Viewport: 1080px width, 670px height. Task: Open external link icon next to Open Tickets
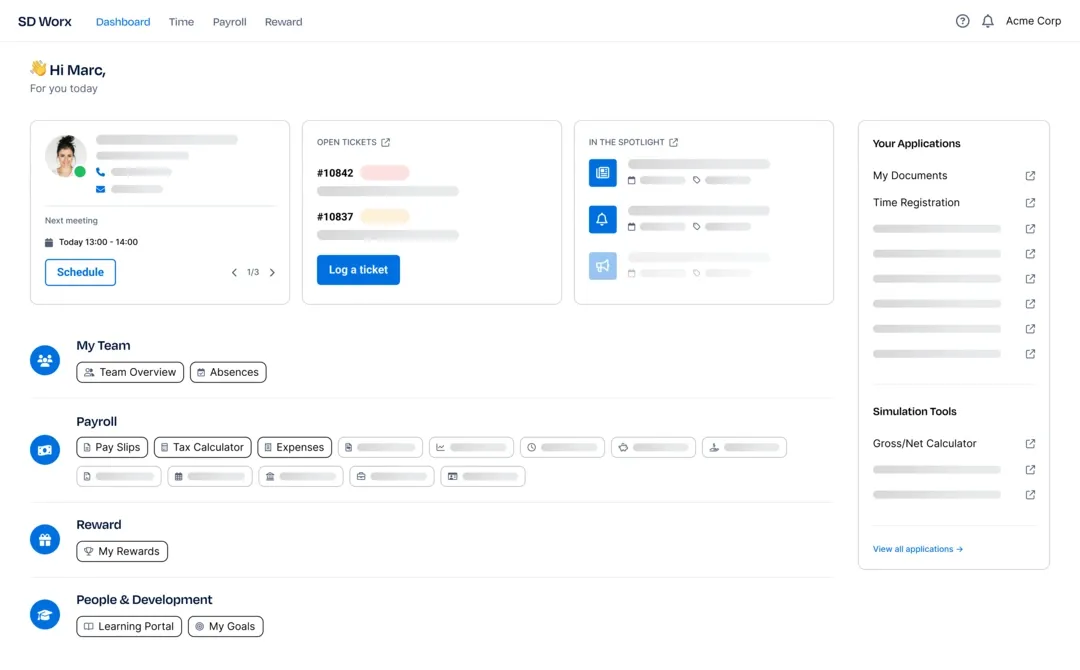tap(386, 143)
